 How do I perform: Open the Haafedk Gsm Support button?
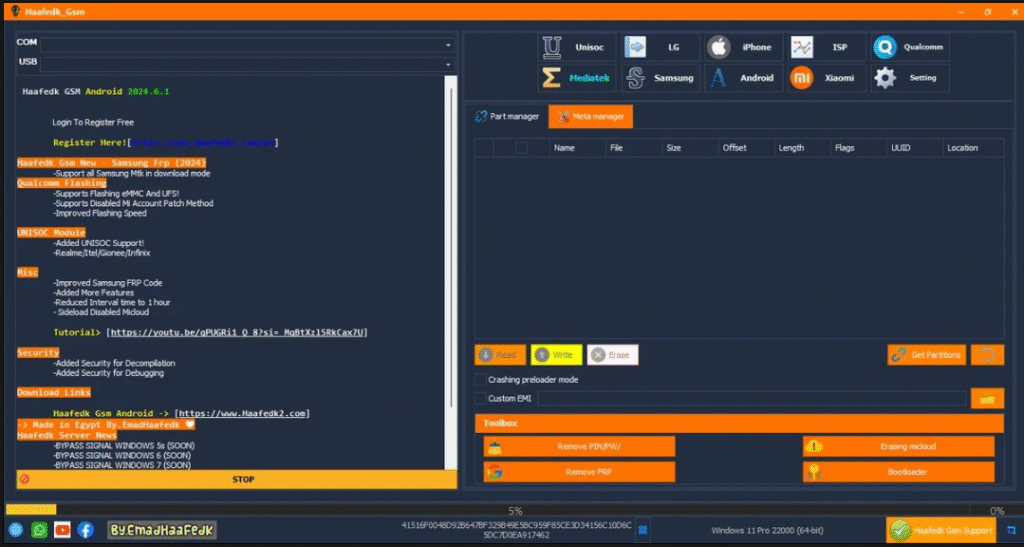pos(941,530)
